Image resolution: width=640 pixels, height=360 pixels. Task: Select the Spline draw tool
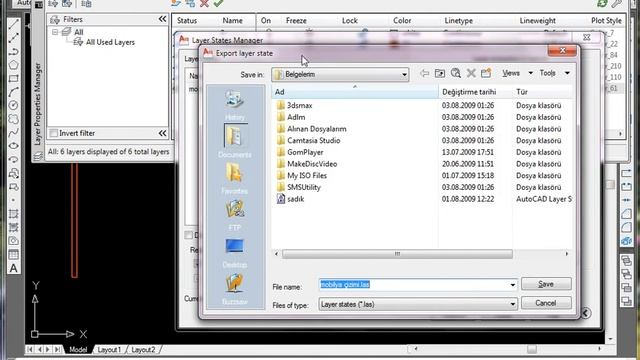tap(13, 133)
